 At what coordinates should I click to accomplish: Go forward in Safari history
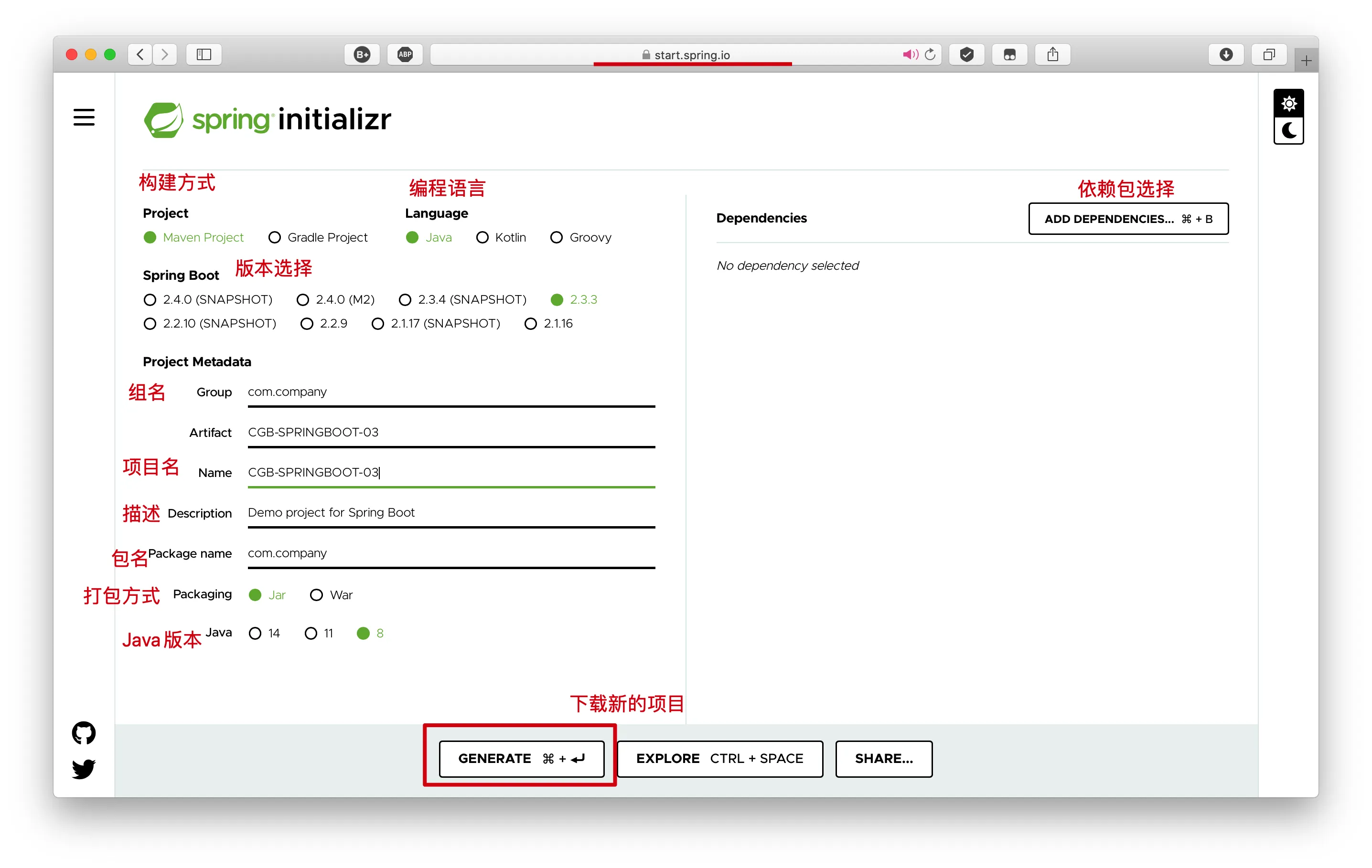coord(165,55)
